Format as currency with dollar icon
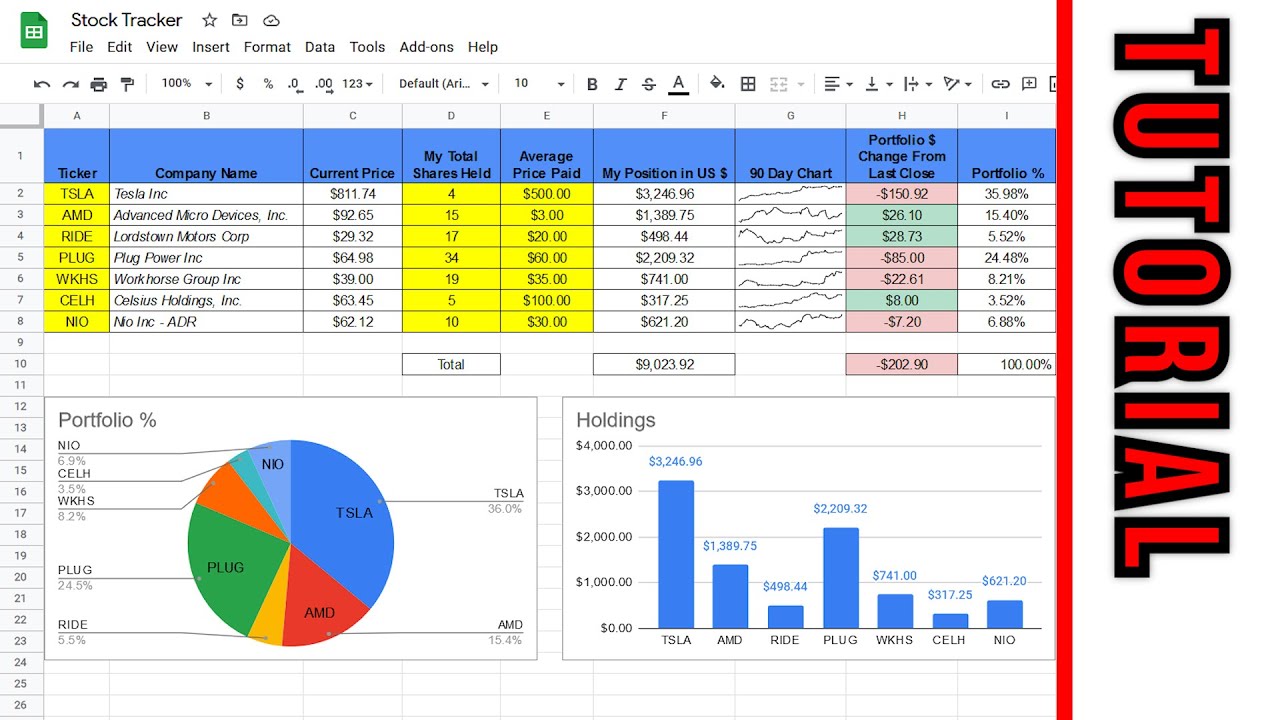 pyautogui.click(x=240, y=84)
